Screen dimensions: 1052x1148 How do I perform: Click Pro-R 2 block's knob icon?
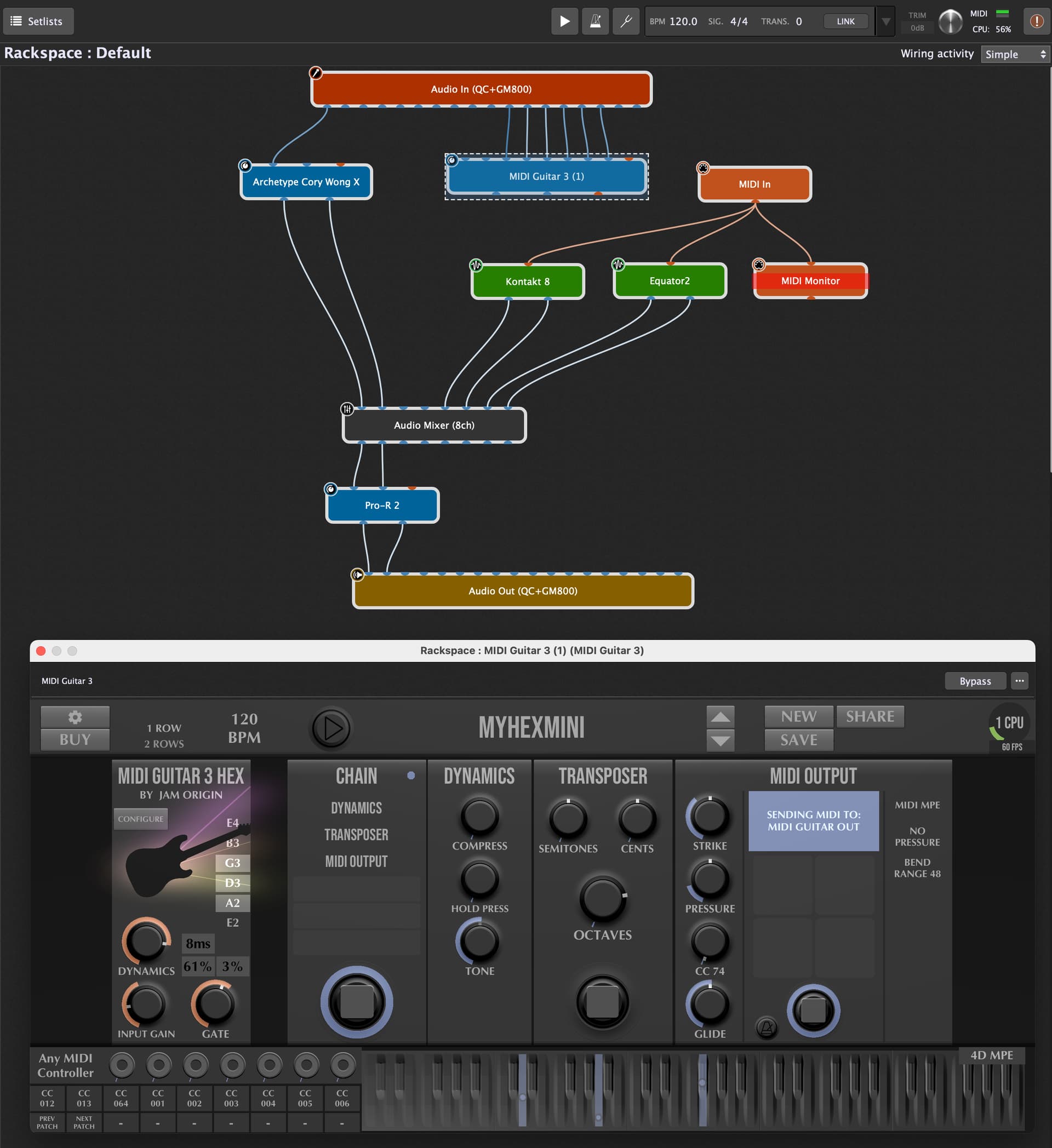click(x=330, y=489)
